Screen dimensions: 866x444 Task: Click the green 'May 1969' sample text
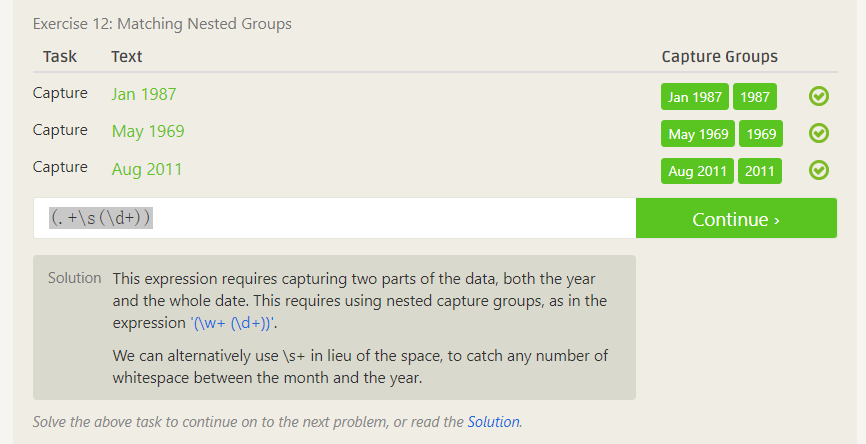[x=148, y=131]
